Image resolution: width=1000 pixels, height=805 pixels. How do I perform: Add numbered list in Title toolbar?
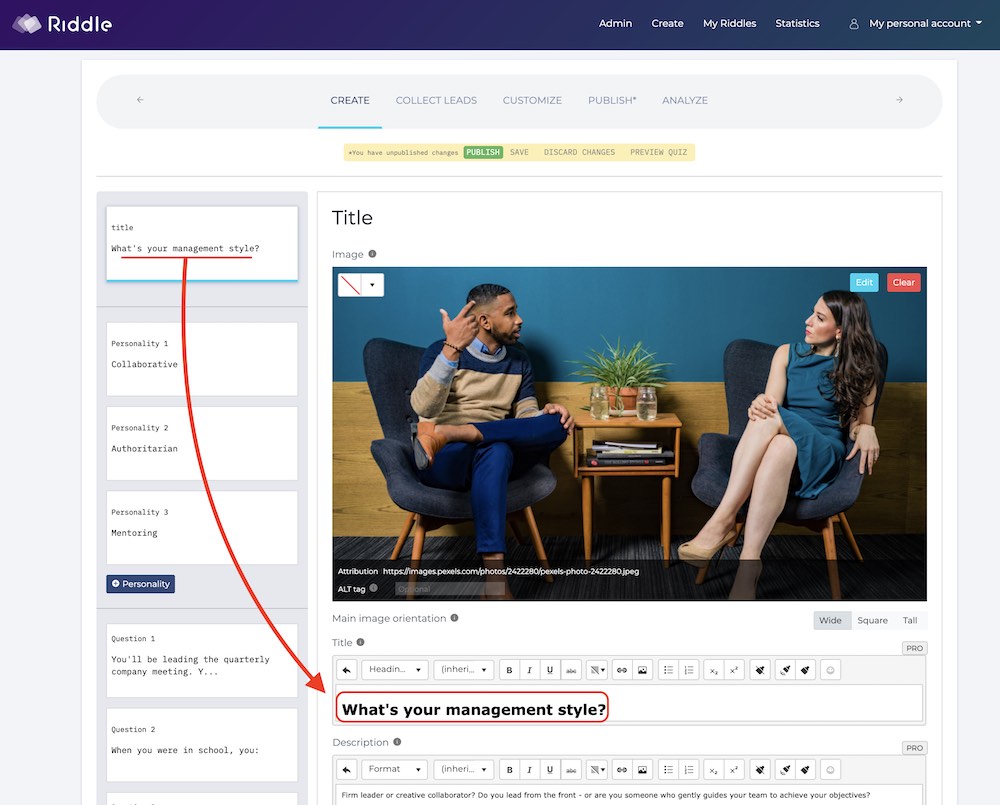pyautogui.click(x=689, y=670)
